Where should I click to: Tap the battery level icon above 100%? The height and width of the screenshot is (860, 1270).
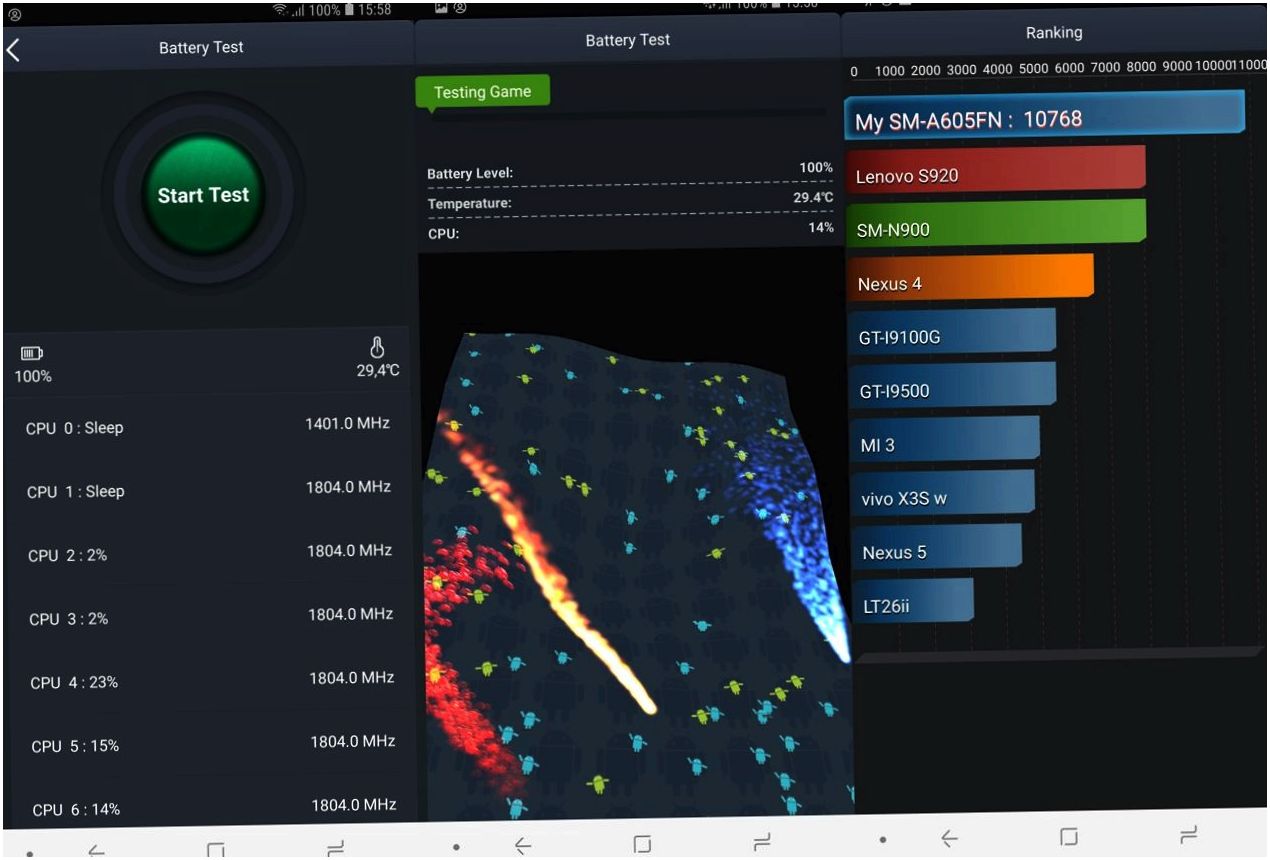pyautogui.click(x=32, y=353)
